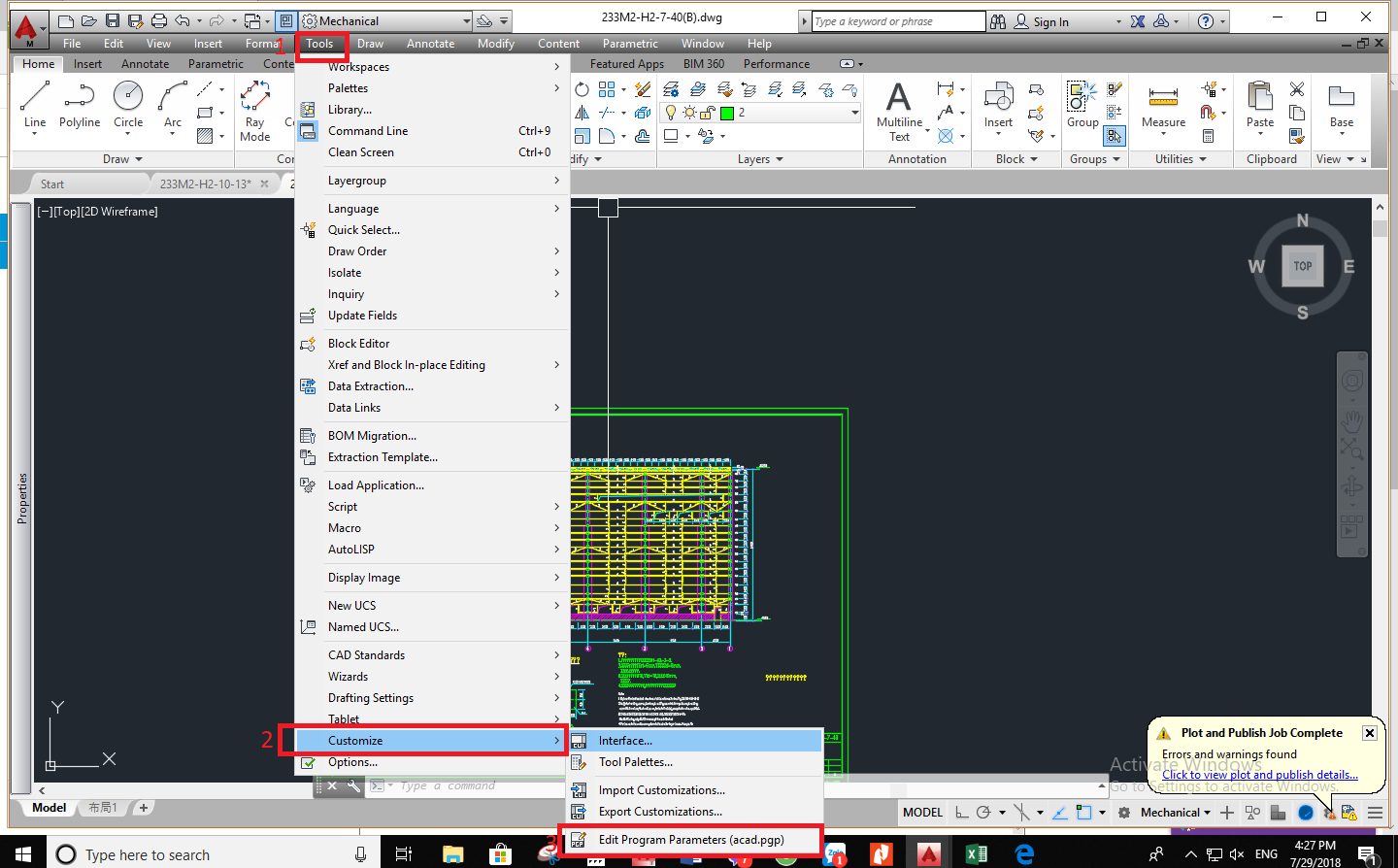
Task: Click the green layer color swatch
Action: (724, 114)
